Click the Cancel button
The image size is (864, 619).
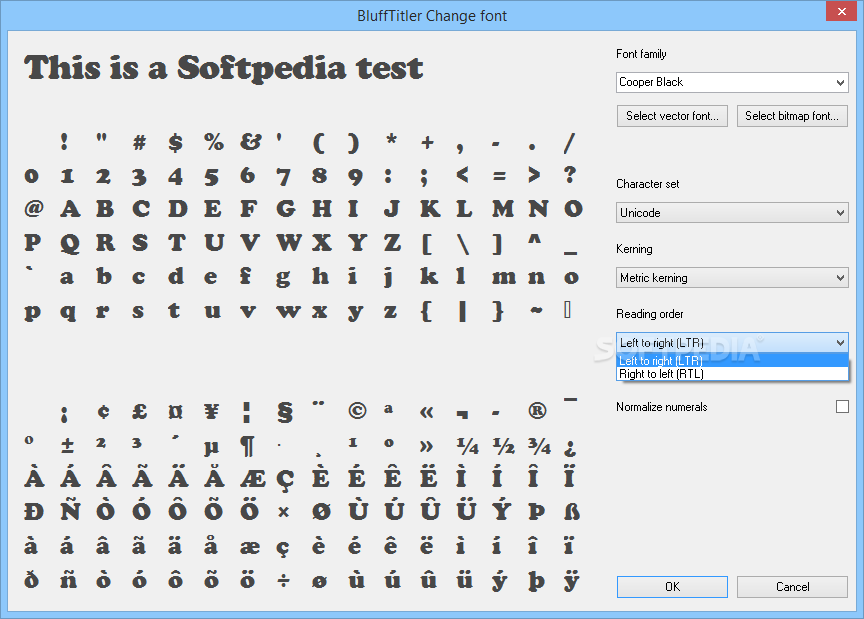click(792, 587)
